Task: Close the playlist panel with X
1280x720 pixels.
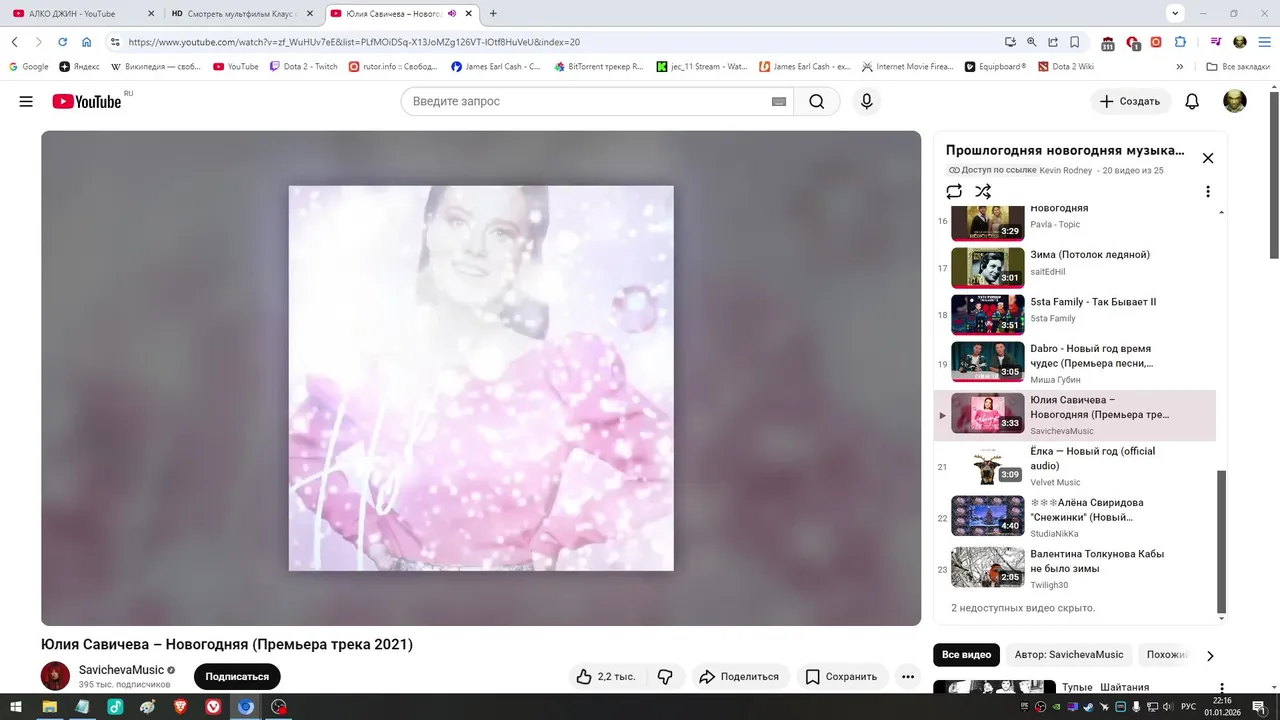Action: click(x=1208, y=158)
